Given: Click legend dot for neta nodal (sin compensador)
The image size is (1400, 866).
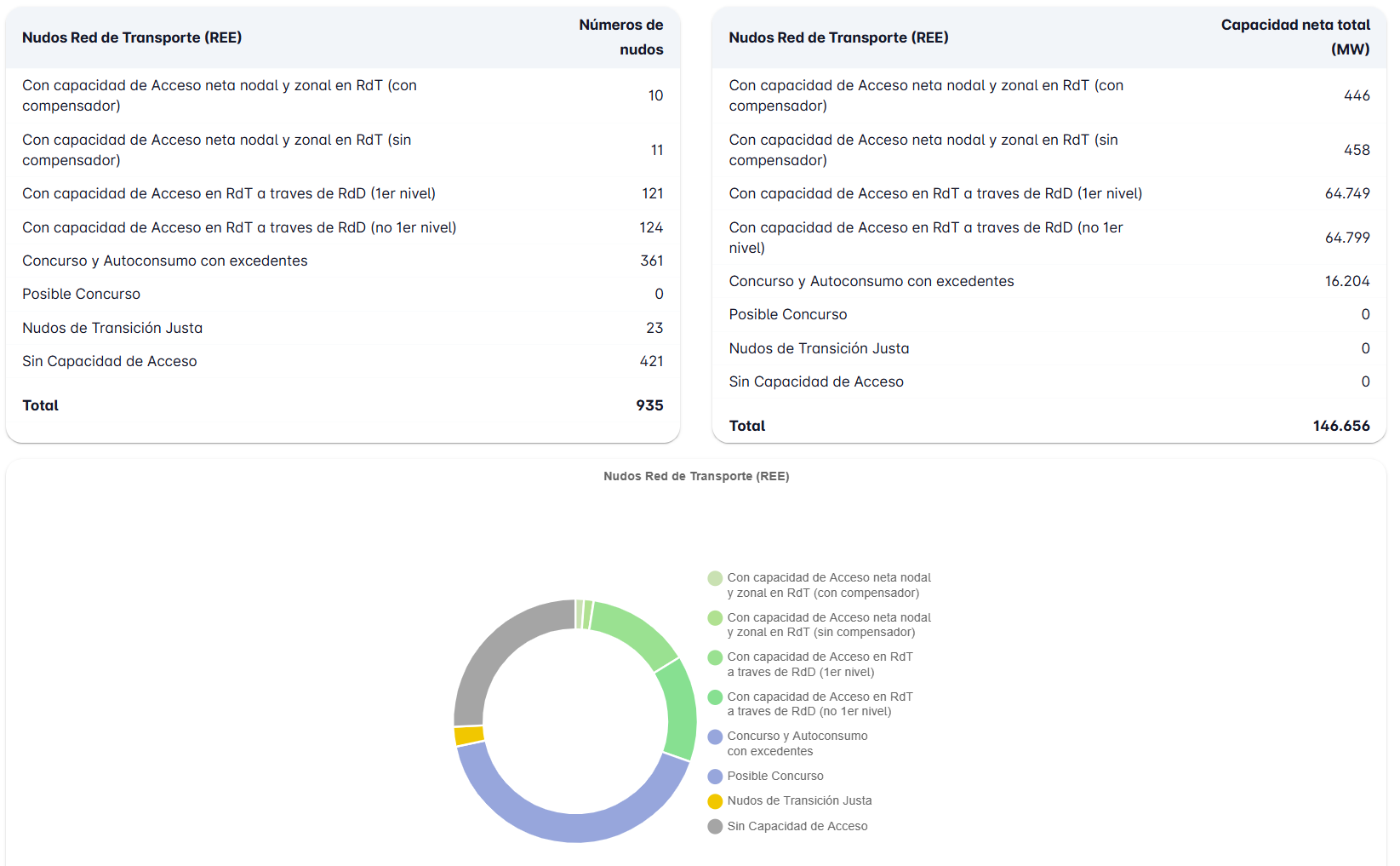Looking at the screenshot, I should tap(715, 618).
